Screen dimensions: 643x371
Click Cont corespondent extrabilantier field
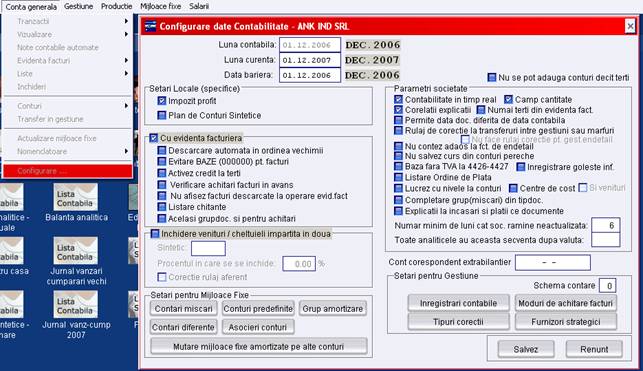pyautogui.click(x=553, y=262)
